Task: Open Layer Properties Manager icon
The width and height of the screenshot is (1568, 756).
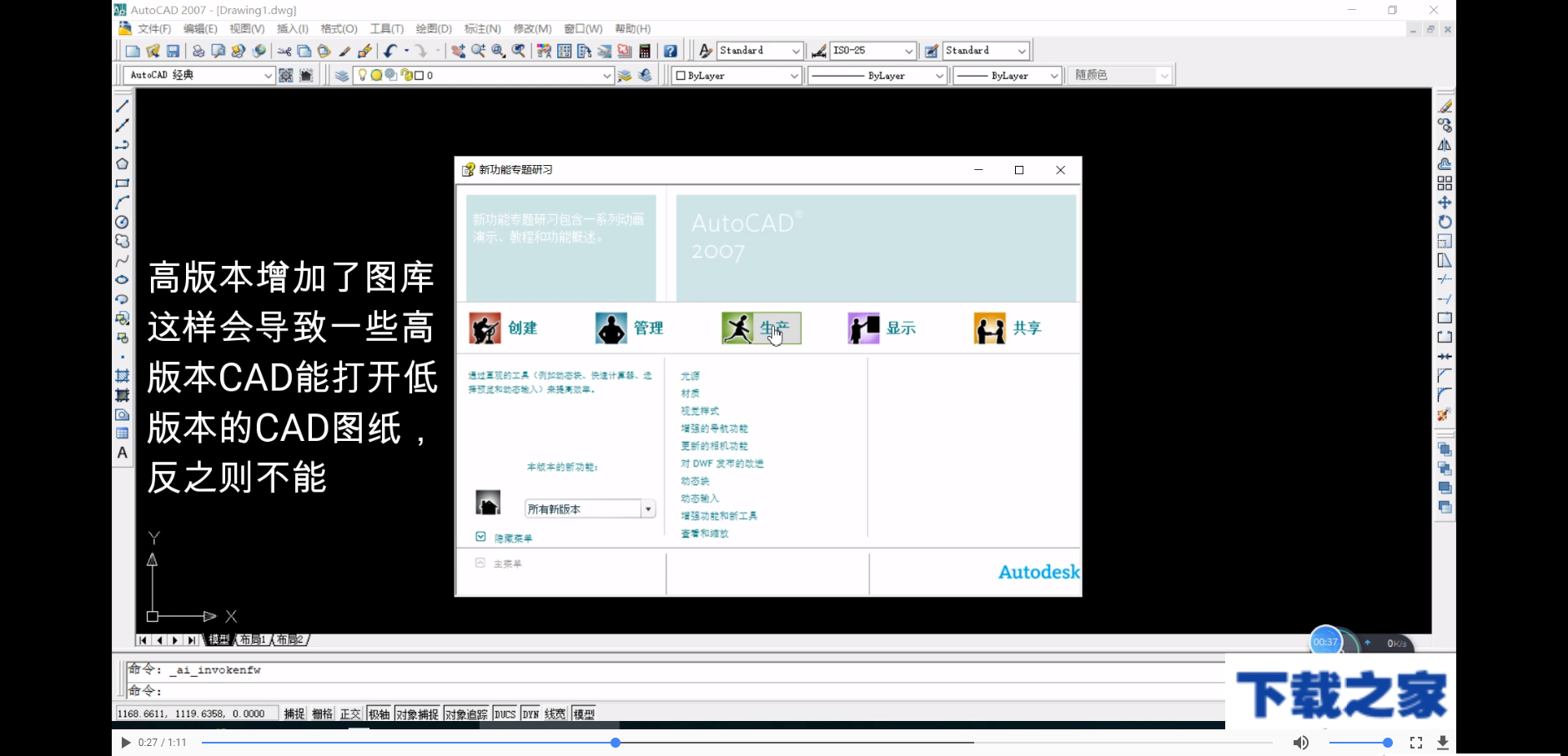Action: (341, 74)
